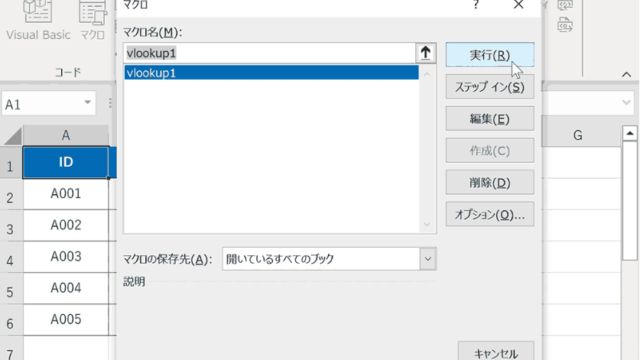This screenshot has width=640, height=360.
Task: Select vlookup1 in the macro list
Action: point(271,73)
